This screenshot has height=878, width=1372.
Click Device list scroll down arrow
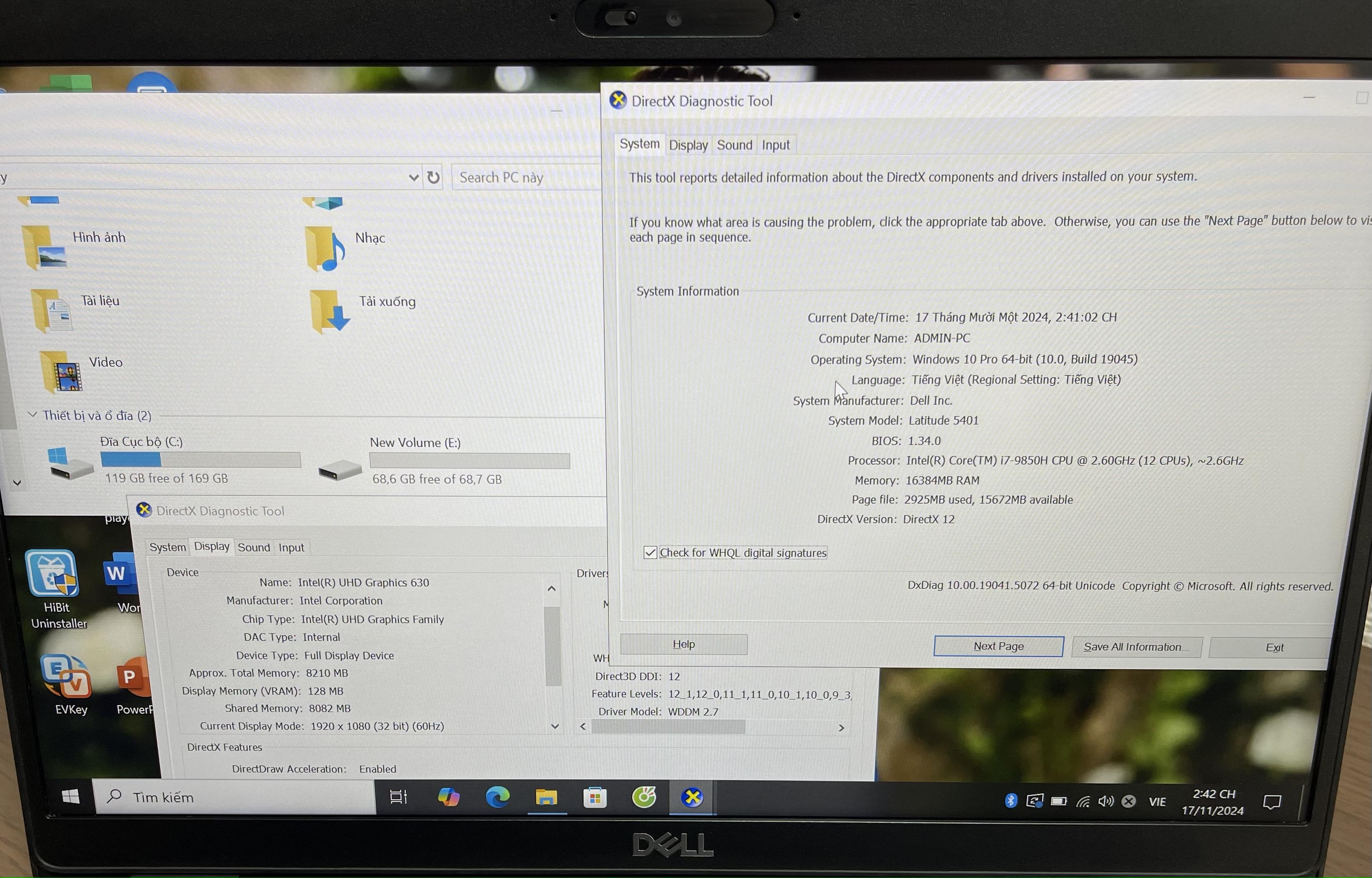pos(555,726)
